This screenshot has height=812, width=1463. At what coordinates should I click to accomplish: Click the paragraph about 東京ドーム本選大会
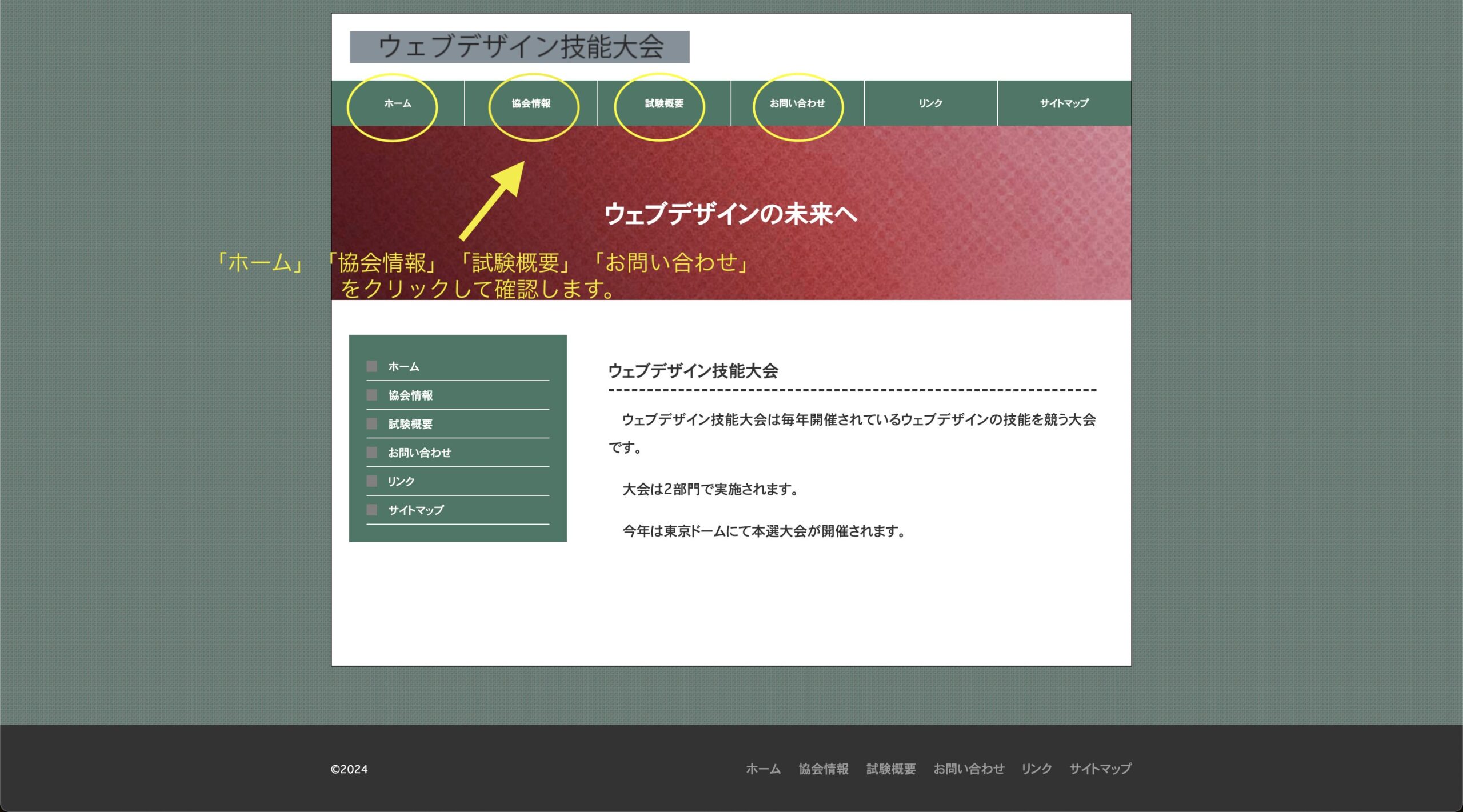point(764,531)
